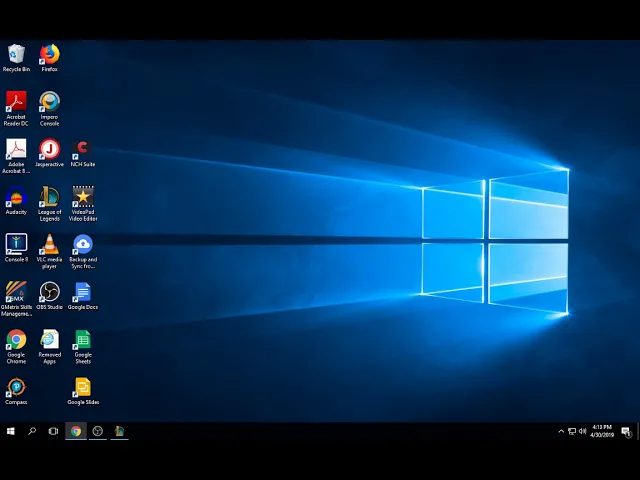Viewport: 640px width, 480px height.
Task: Switch to Chrome in the taskbar
Action: coord(76,431)
